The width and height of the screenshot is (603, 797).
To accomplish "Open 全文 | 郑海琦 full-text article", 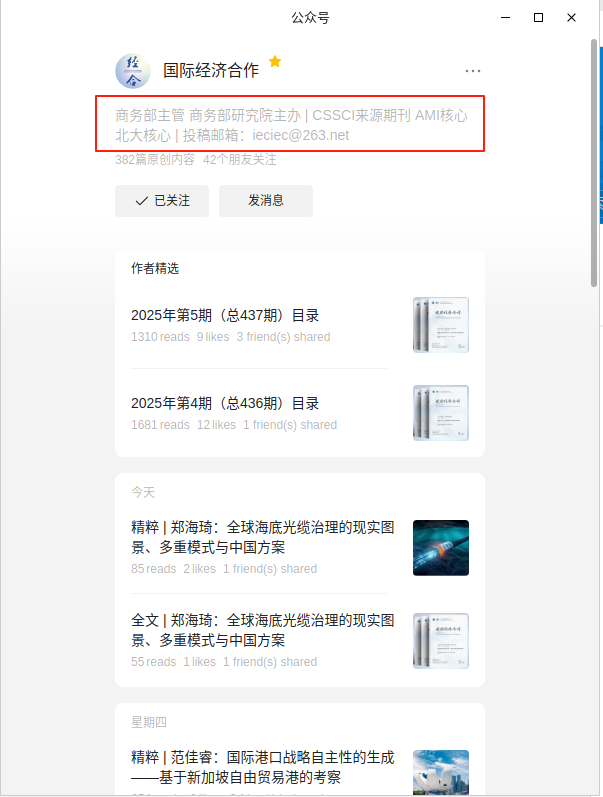I will tap(264, 630).
